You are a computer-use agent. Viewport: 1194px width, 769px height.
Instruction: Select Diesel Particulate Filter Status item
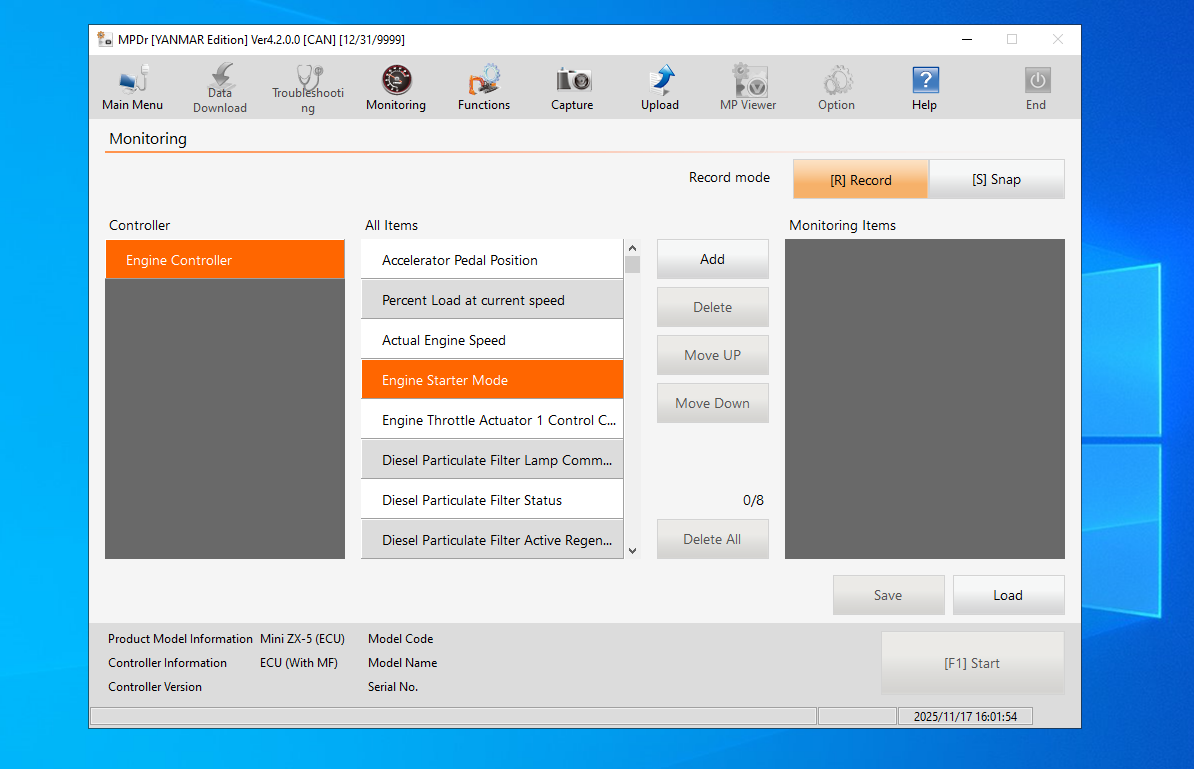492,499
